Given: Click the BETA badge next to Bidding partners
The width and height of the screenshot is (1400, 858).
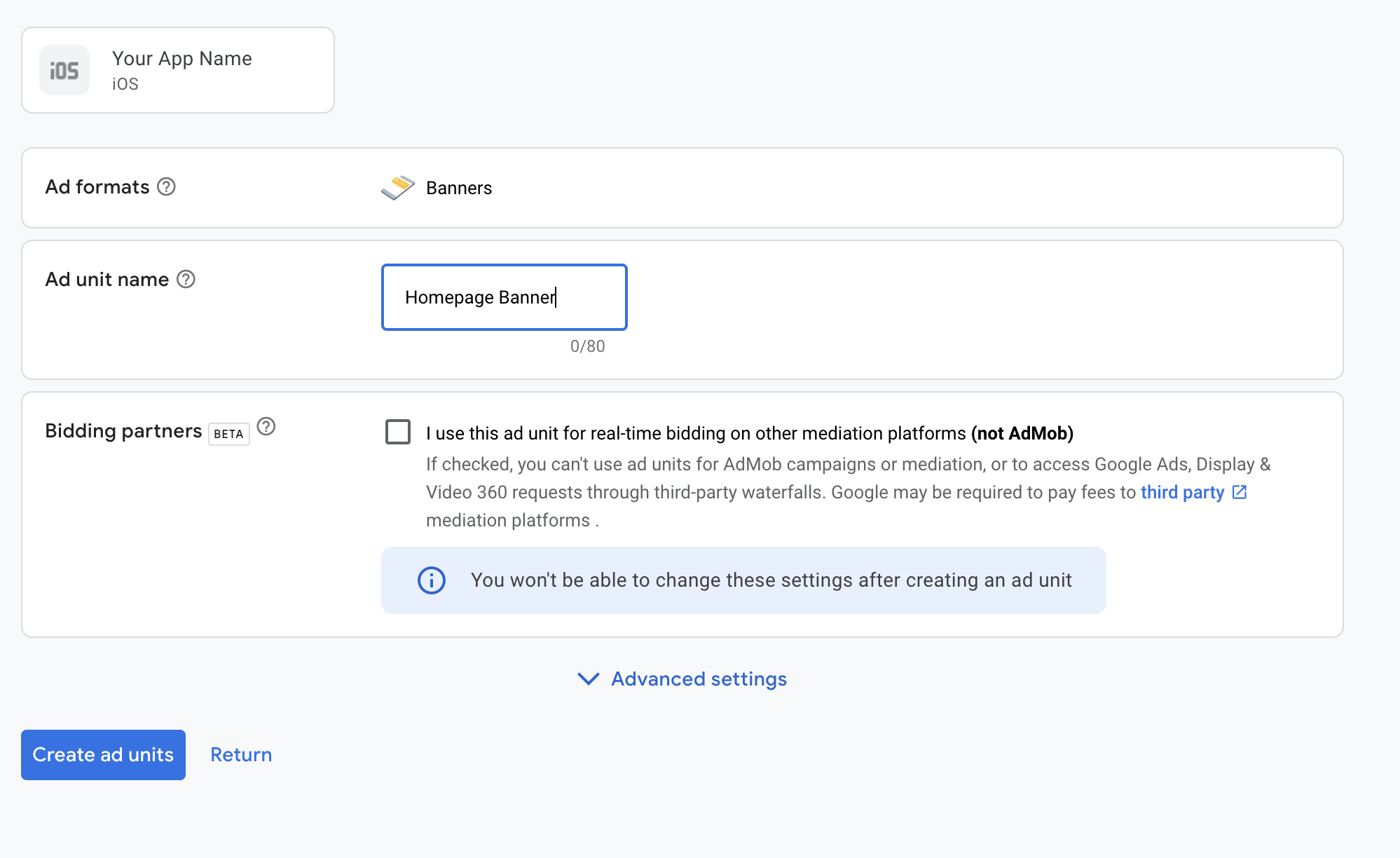Looking at the screenshot, I should click(228, 434).
